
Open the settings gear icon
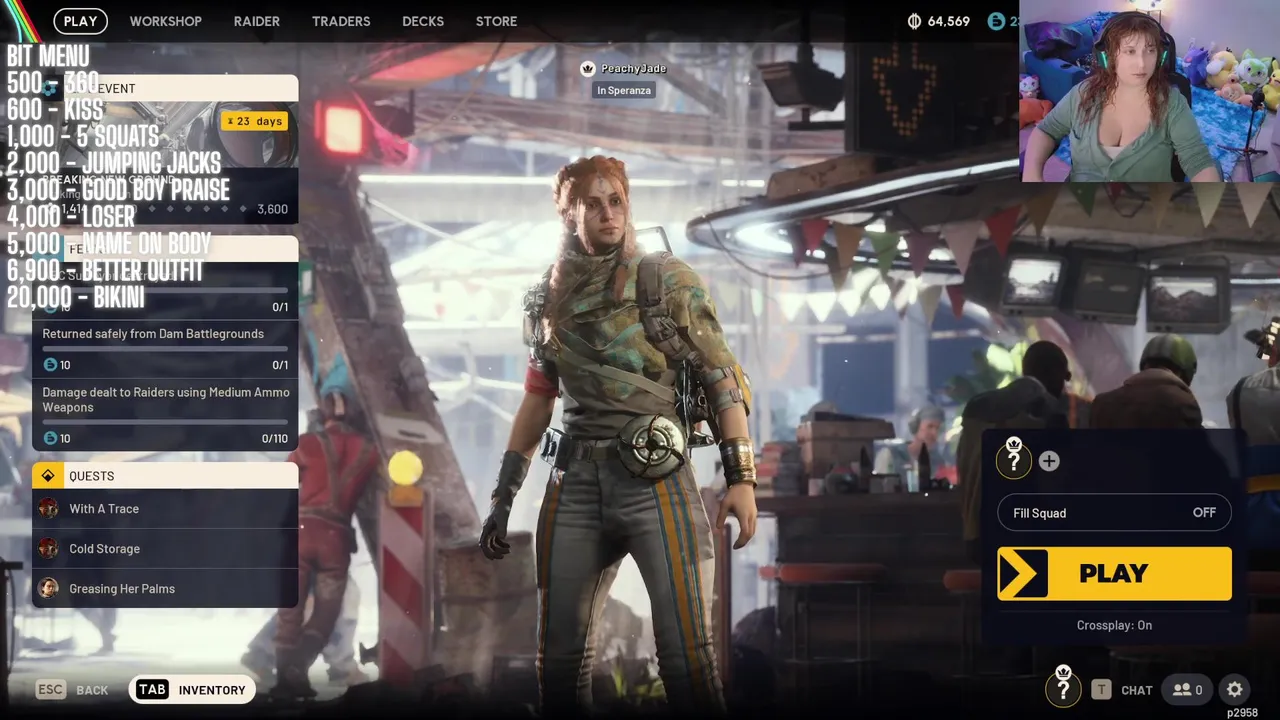point(1235,689)
